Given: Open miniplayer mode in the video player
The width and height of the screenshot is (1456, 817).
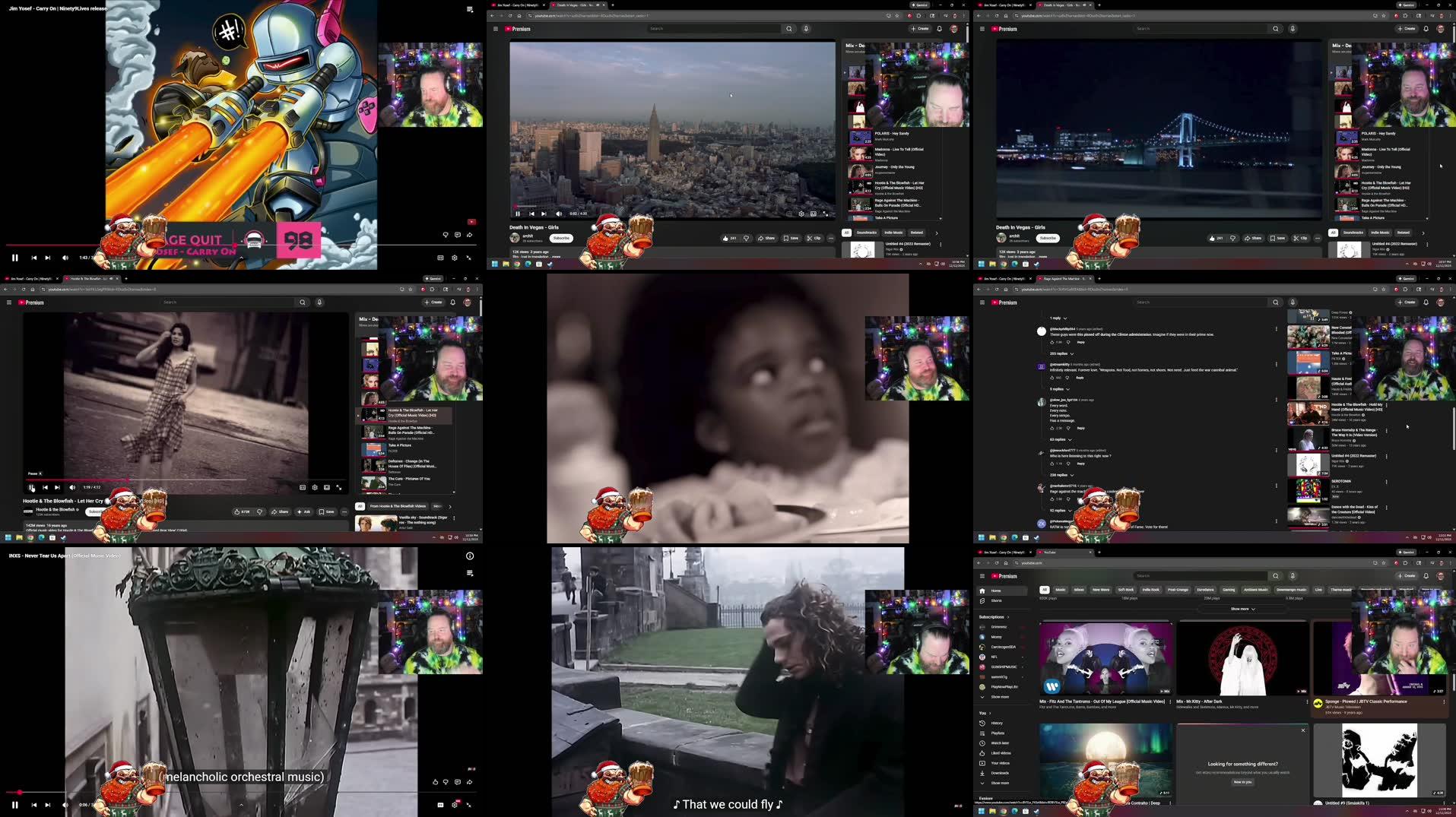Looking at the screenshot, I should pos(814,214).
